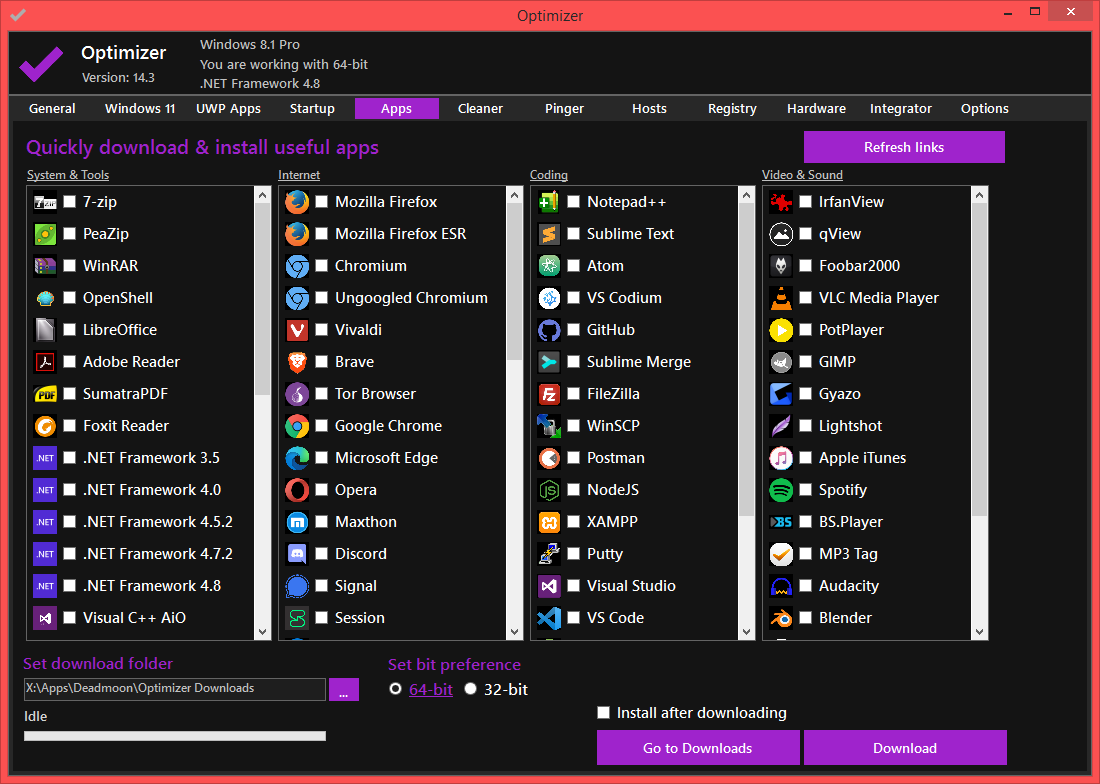1100x784 pixels.
Task: Click the Adobe Reader icon
Action: (45, 362)
